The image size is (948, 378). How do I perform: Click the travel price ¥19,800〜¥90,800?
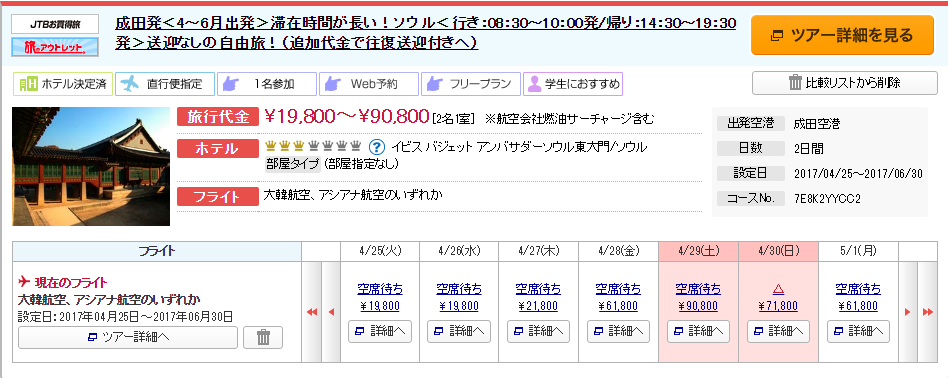pyautogui.click(x=347, y=117)
